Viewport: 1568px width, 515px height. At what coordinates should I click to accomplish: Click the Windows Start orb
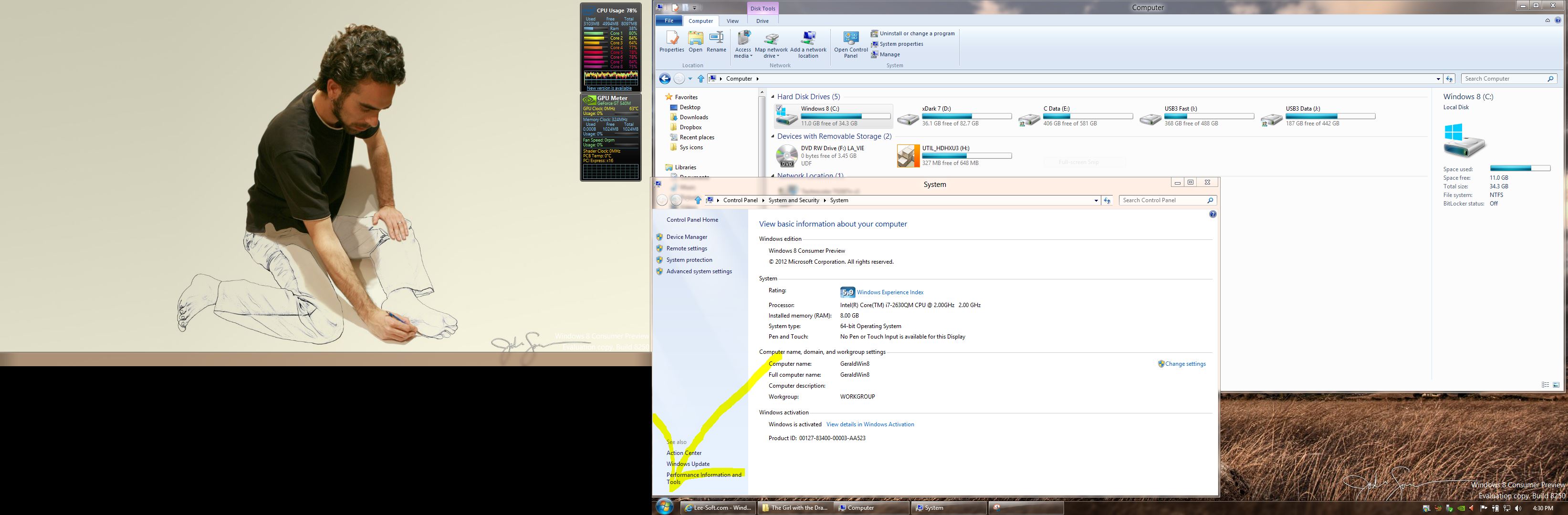[x=664, y=506]
